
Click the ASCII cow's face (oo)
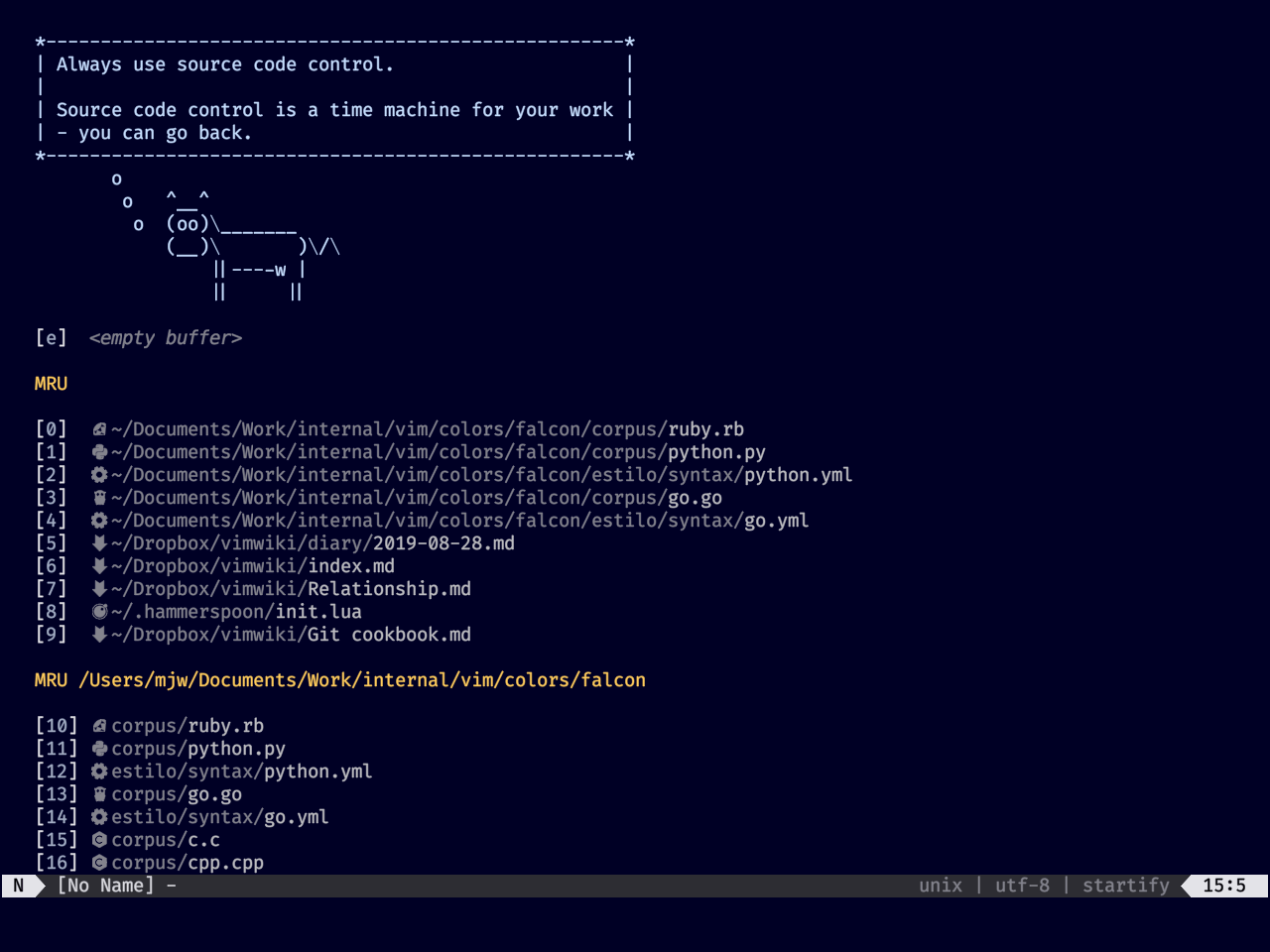tap(188, 224)
